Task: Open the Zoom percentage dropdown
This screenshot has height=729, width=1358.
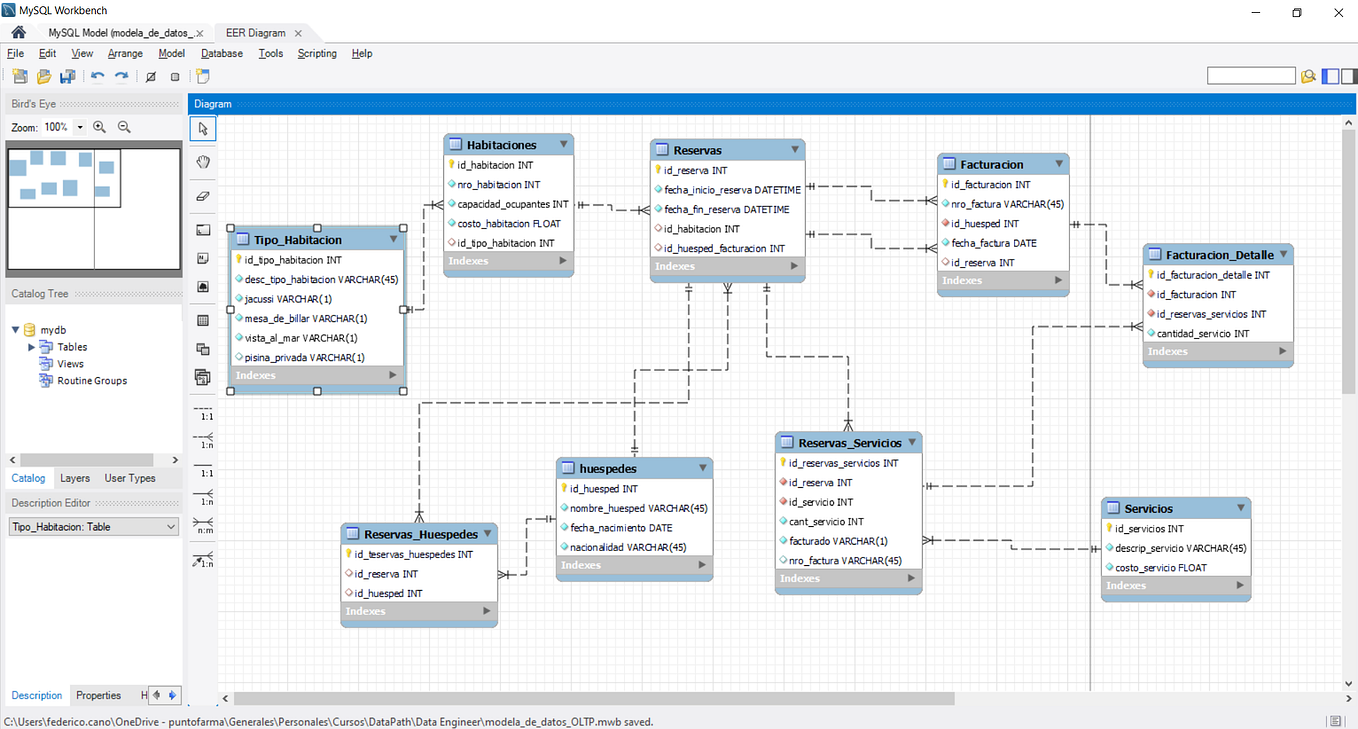Action: (x=79, y=127)
